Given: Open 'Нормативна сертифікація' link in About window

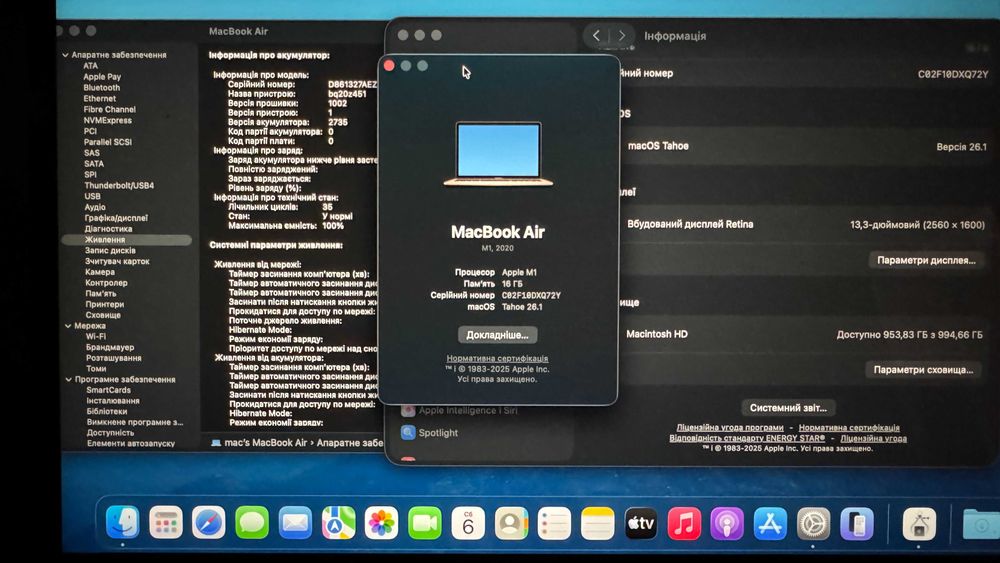Looking at the screenshot, I should coord(497,358).
